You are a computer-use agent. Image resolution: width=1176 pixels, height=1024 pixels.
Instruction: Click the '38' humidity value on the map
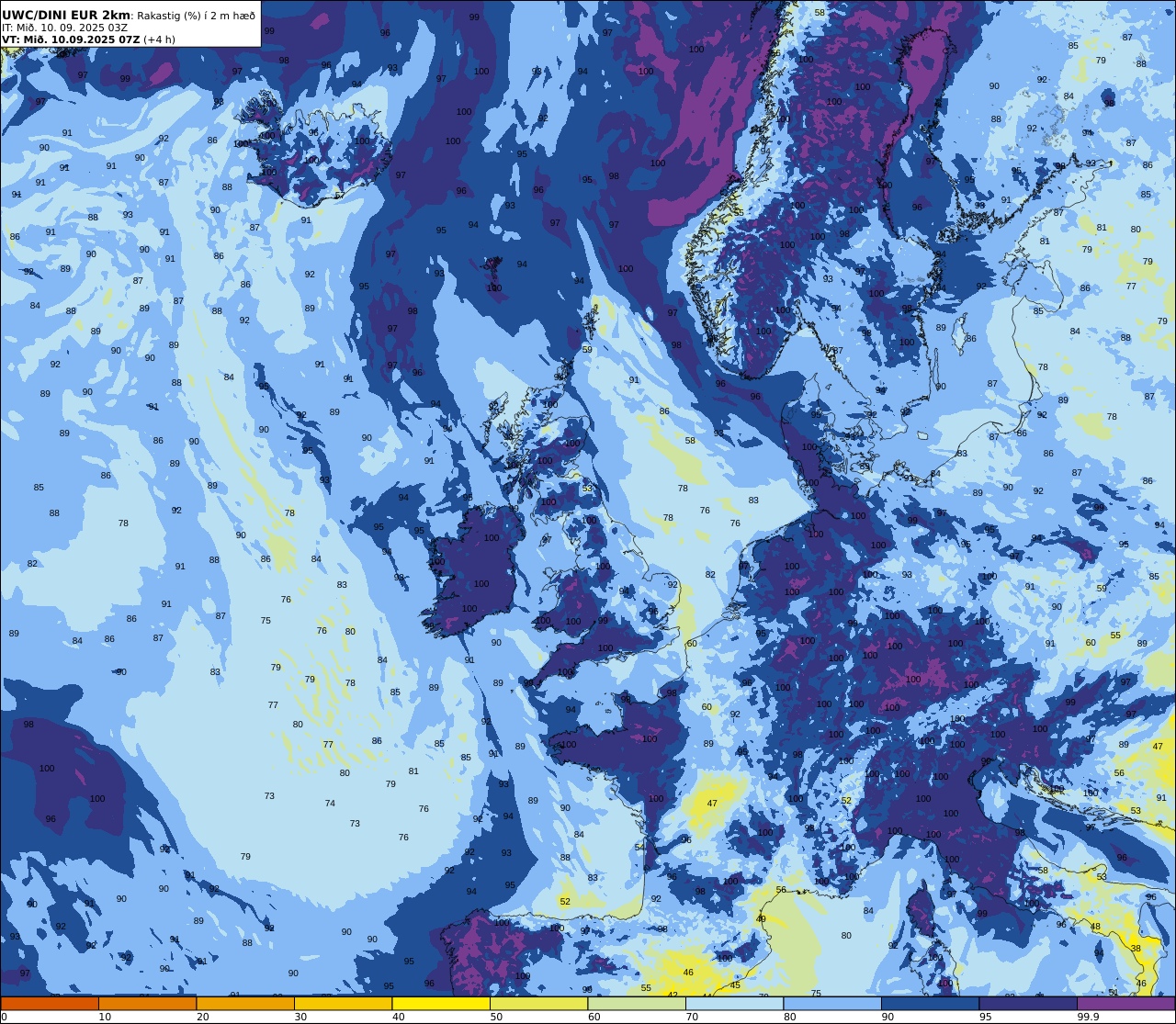(x=1136, y=949)
